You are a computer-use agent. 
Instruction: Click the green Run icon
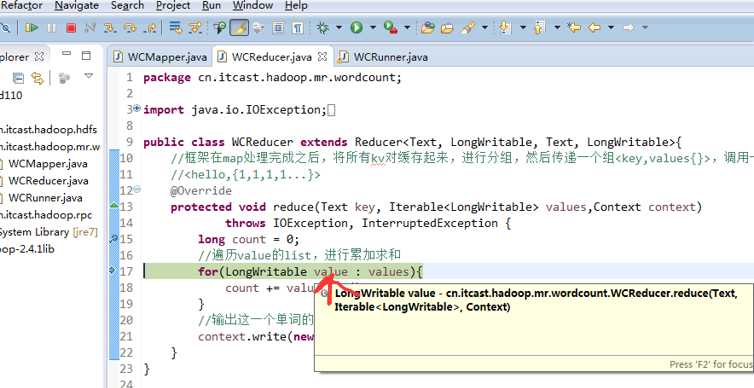pos(356,28)
